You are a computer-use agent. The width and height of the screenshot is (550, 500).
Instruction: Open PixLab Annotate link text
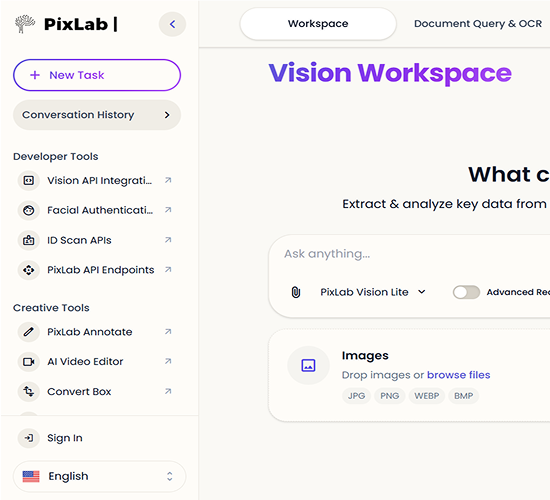pyautogui.click(x=90, y=332)
